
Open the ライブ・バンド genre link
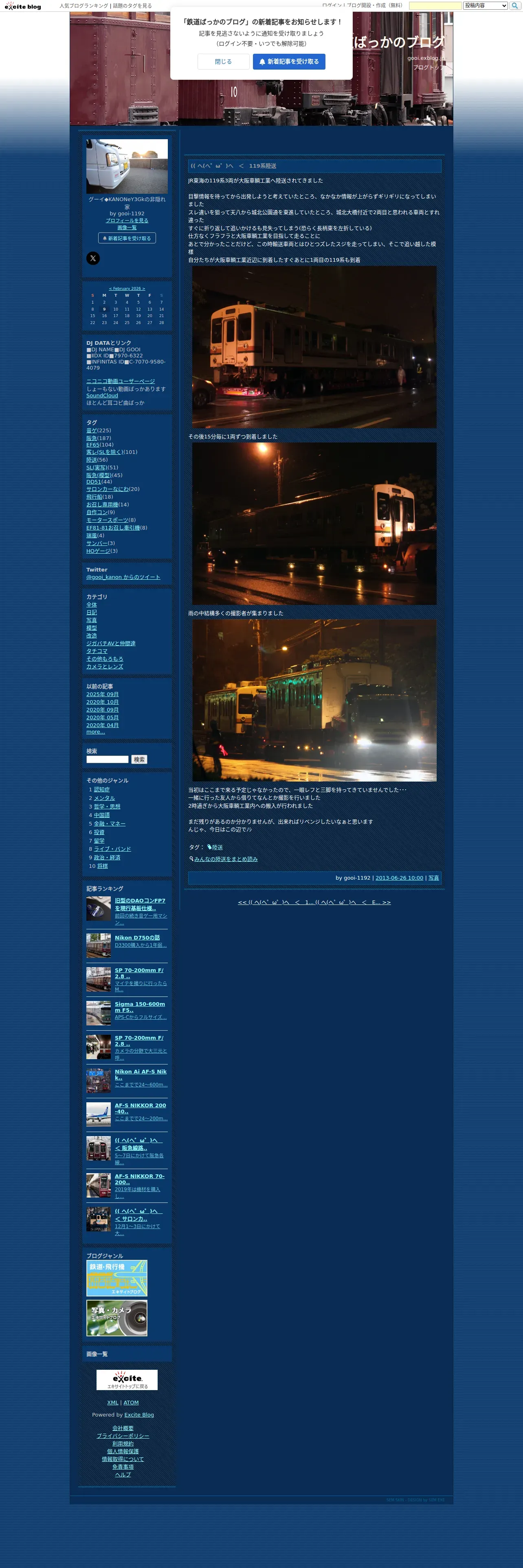point(112,849)
